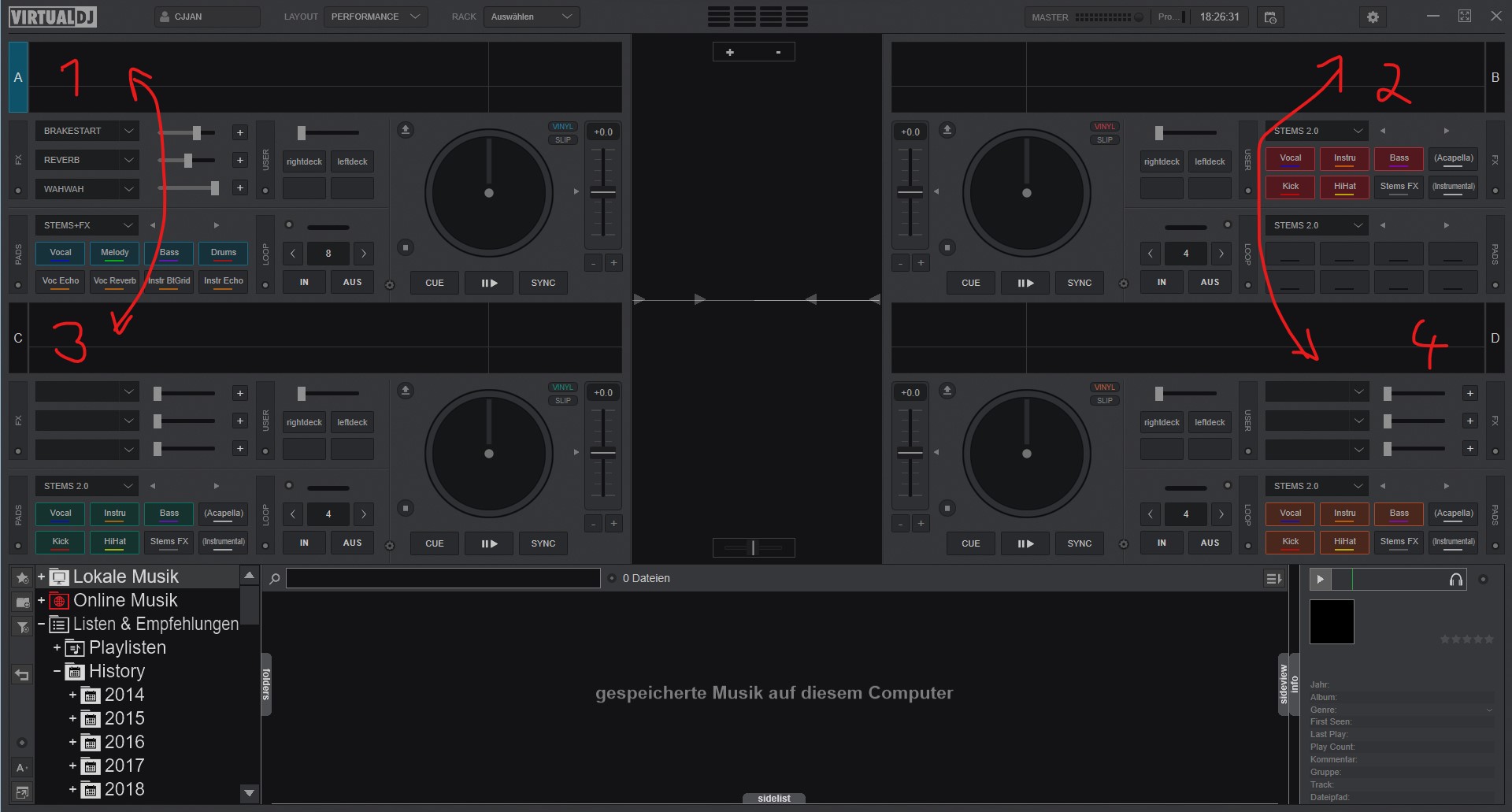Open the calendar icon beside the clock
Viewport: 1512px width, 812px height.
(x=1270, y=17)
